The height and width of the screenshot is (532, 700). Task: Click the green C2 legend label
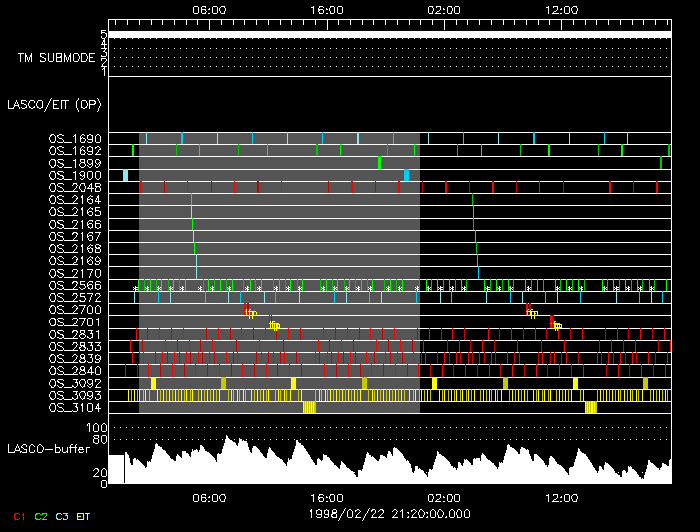pyautogui.click(x=40, y=516)
